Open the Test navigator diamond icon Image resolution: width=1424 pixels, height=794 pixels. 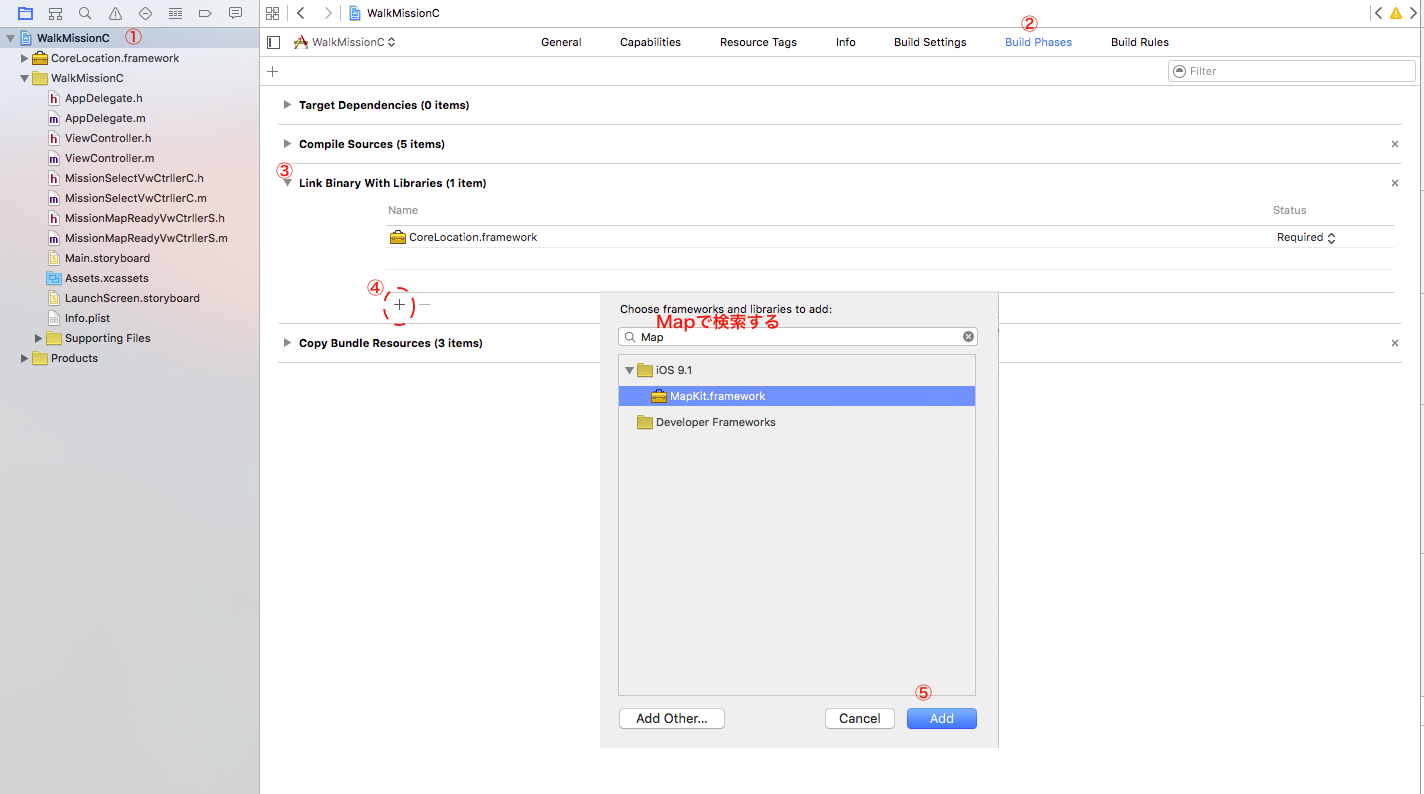click(145, 13)
